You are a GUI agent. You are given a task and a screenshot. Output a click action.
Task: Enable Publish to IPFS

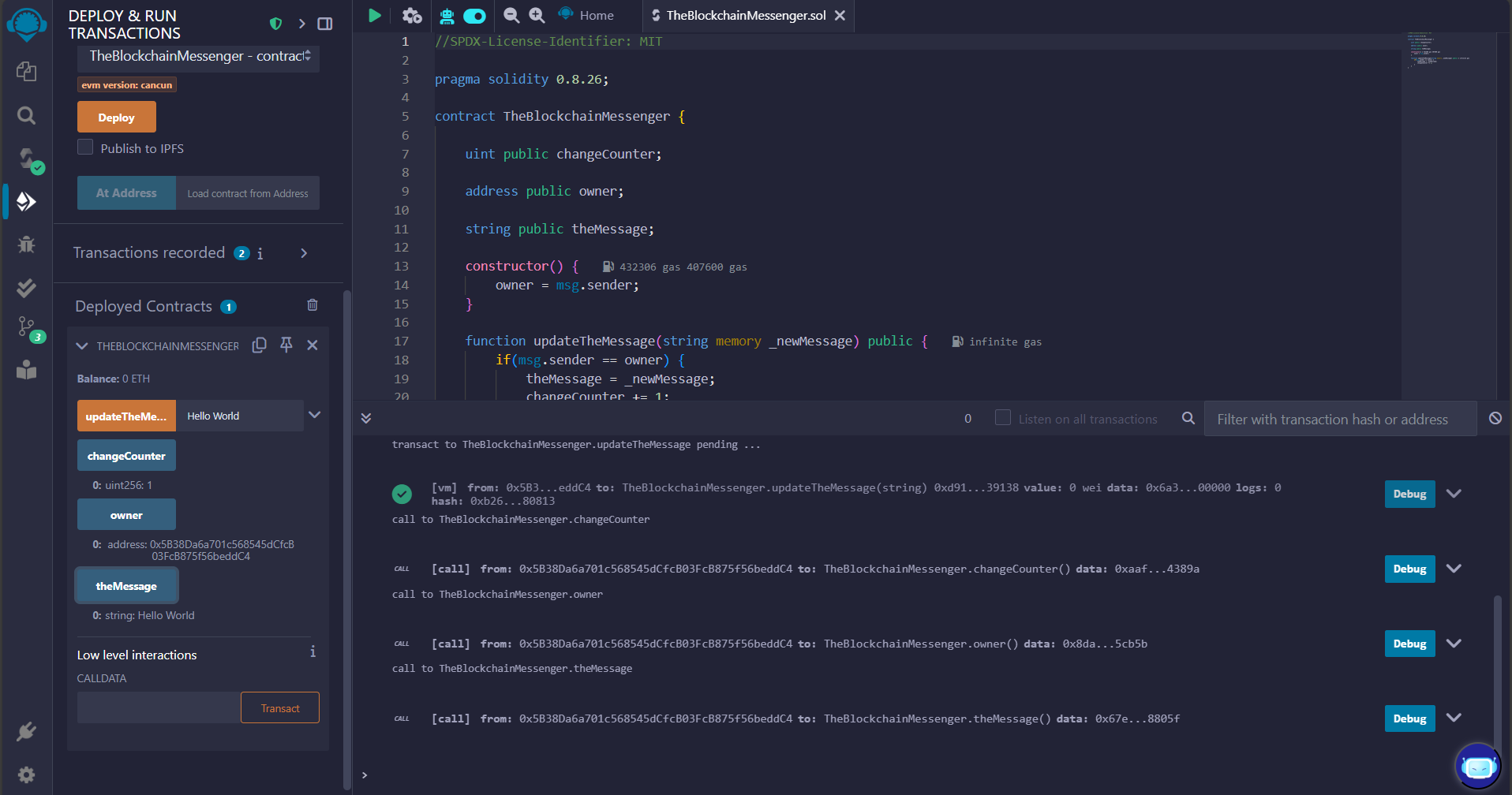[x=84, y=147]
